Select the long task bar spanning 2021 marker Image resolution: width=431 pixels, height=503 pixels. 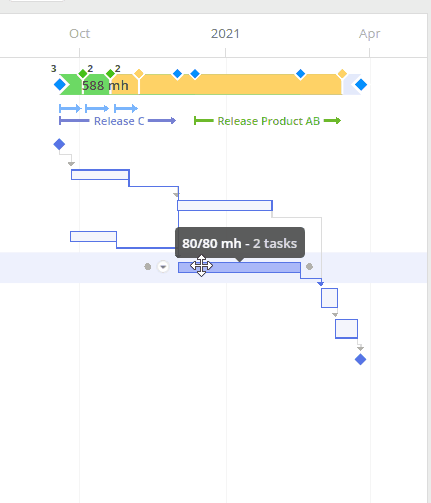pyautogui.click(x=225, y=206)
